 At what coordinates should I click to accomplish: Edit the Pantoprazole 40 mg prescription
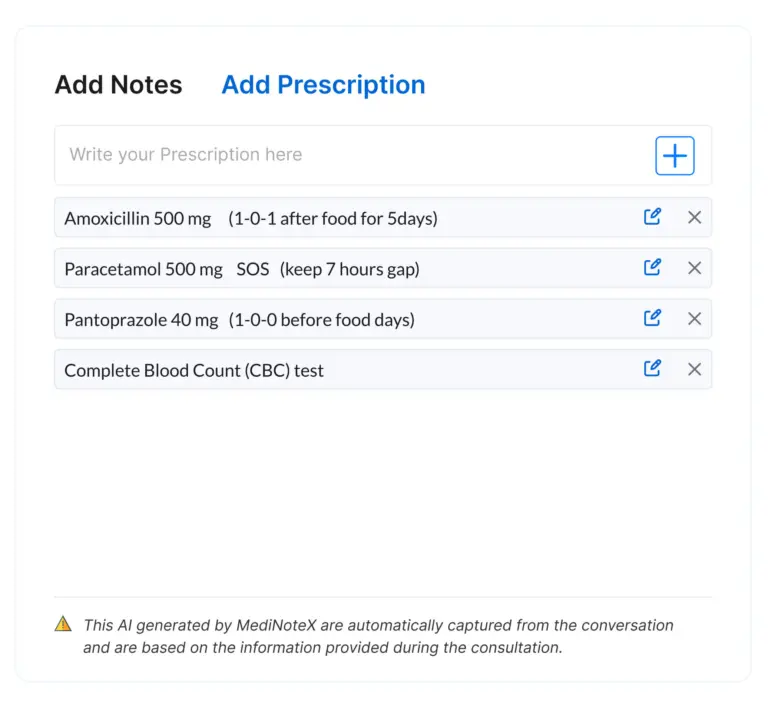pyautogui.click(x=652, y=319)
